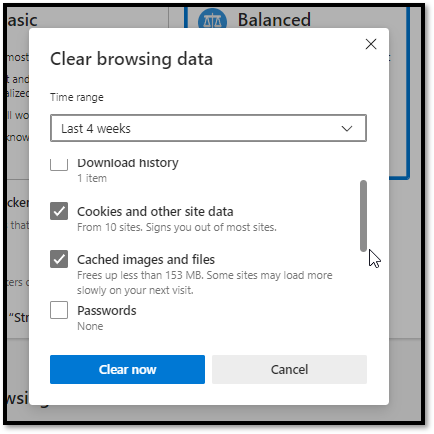Check the Download history checkbox

click(59, 164)
